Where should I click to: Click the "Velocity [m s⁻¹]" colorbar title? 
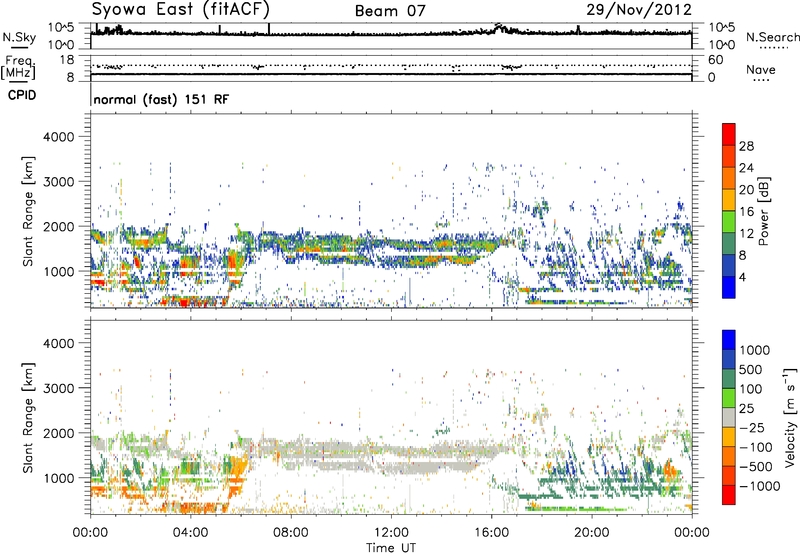pyautogui.click(x=790, y=417)
